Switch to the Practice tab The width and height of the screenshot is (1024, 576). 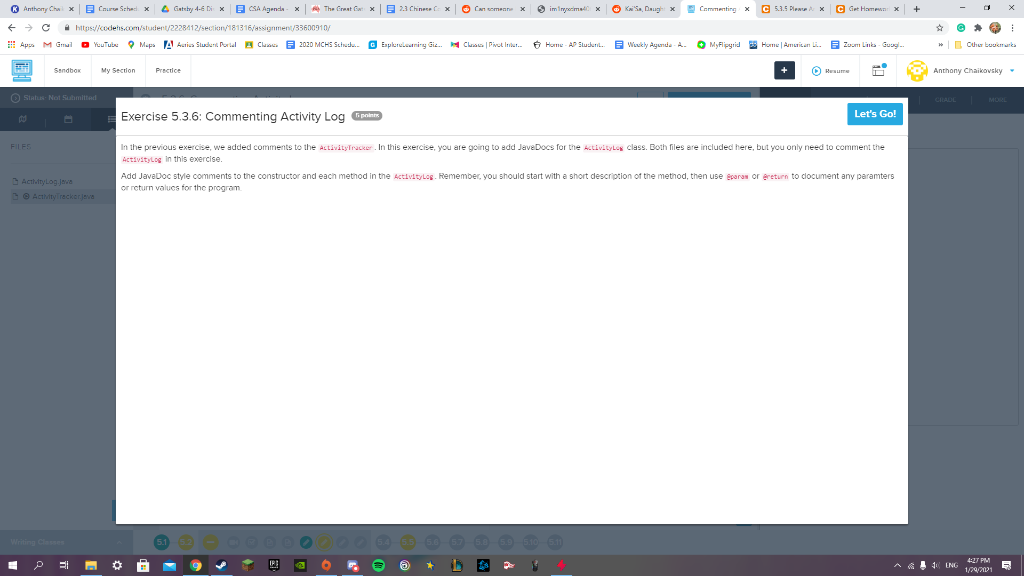(167, 70)
